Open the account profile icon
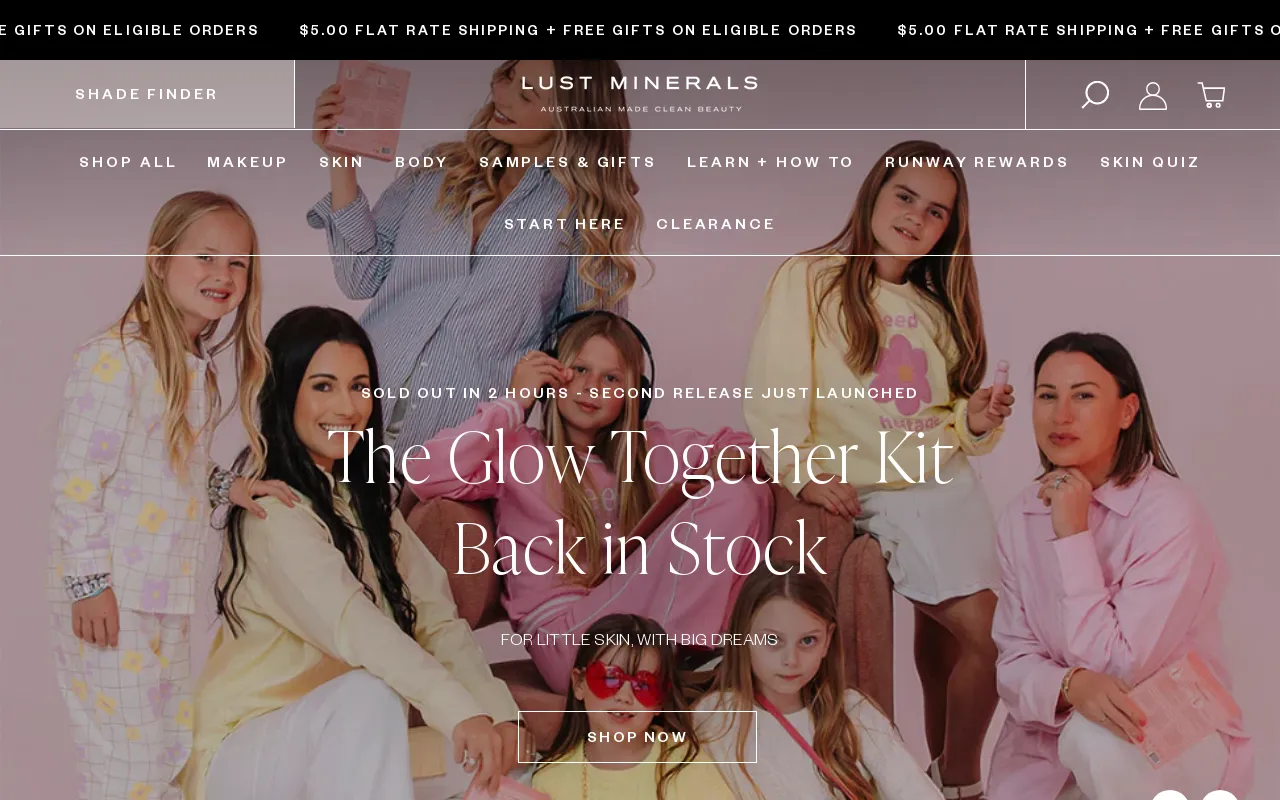The width and height of the screenshot is (1280, 800). (x=1153, y=95)
